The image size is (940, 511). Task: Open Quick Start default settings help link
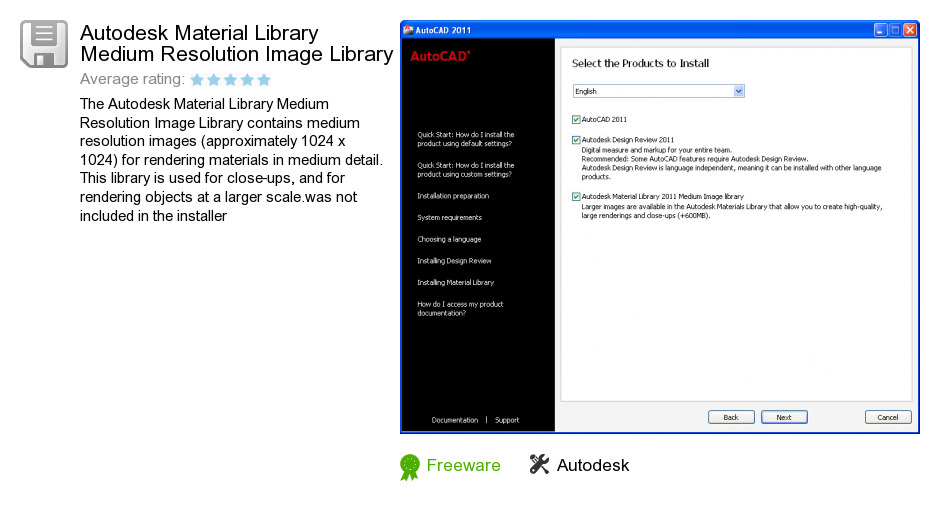tap(466, 139)
